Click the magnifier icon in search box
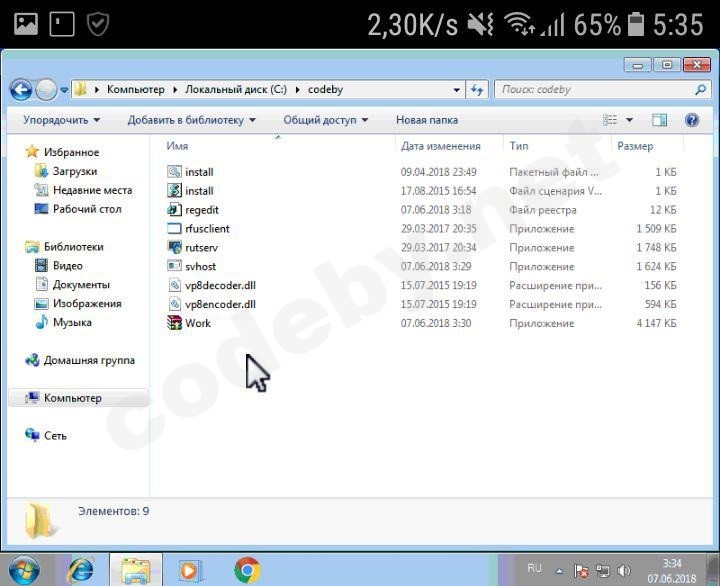 [x=700, y=90]
